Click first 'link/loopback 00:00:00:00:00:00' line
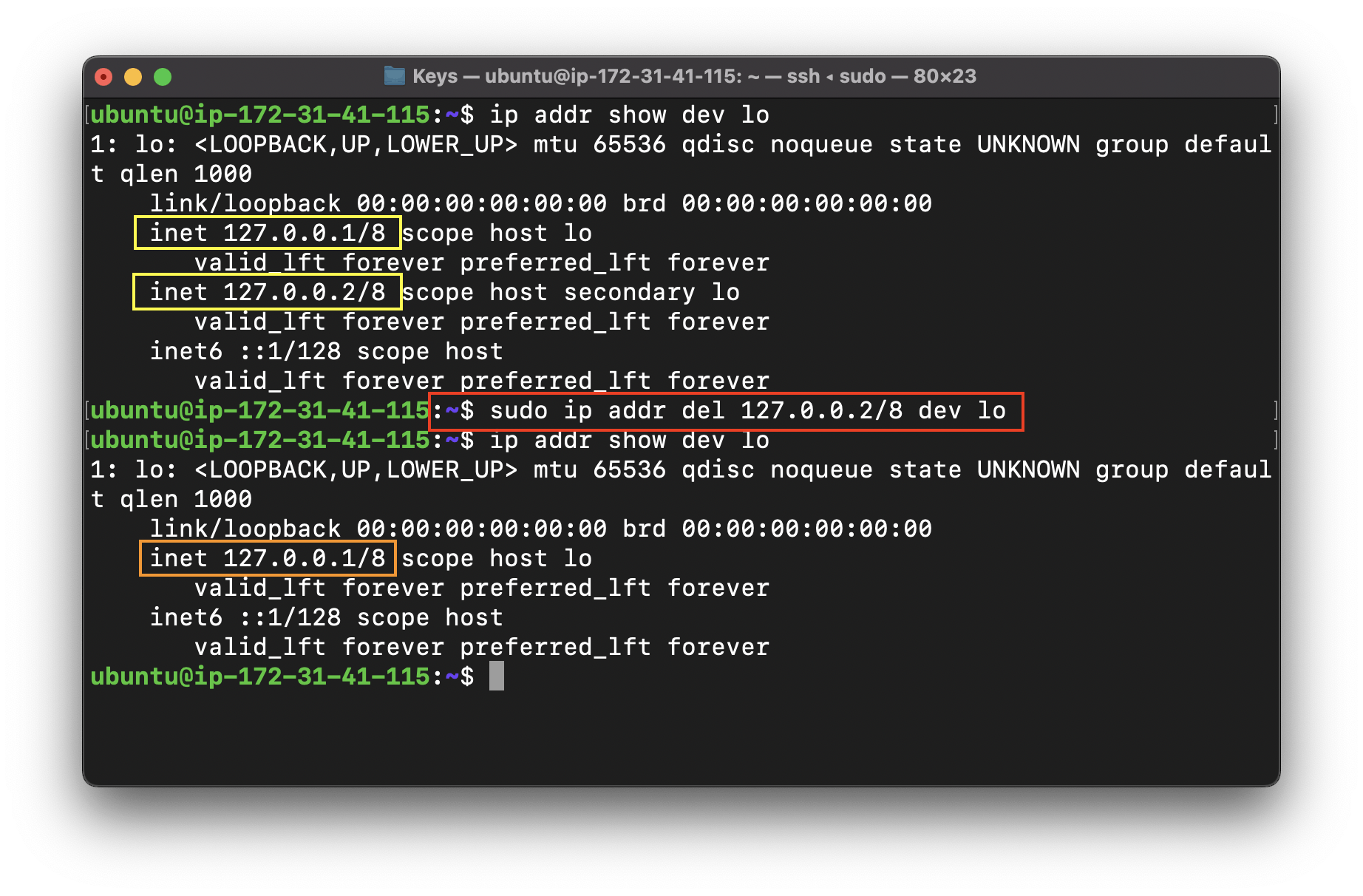The height and width of the screenshot is (896, 1363). (541, 204)
